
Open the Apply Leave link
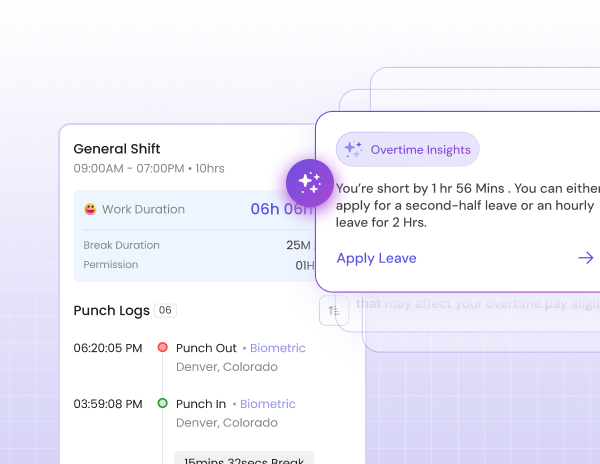tap(376, 258)
